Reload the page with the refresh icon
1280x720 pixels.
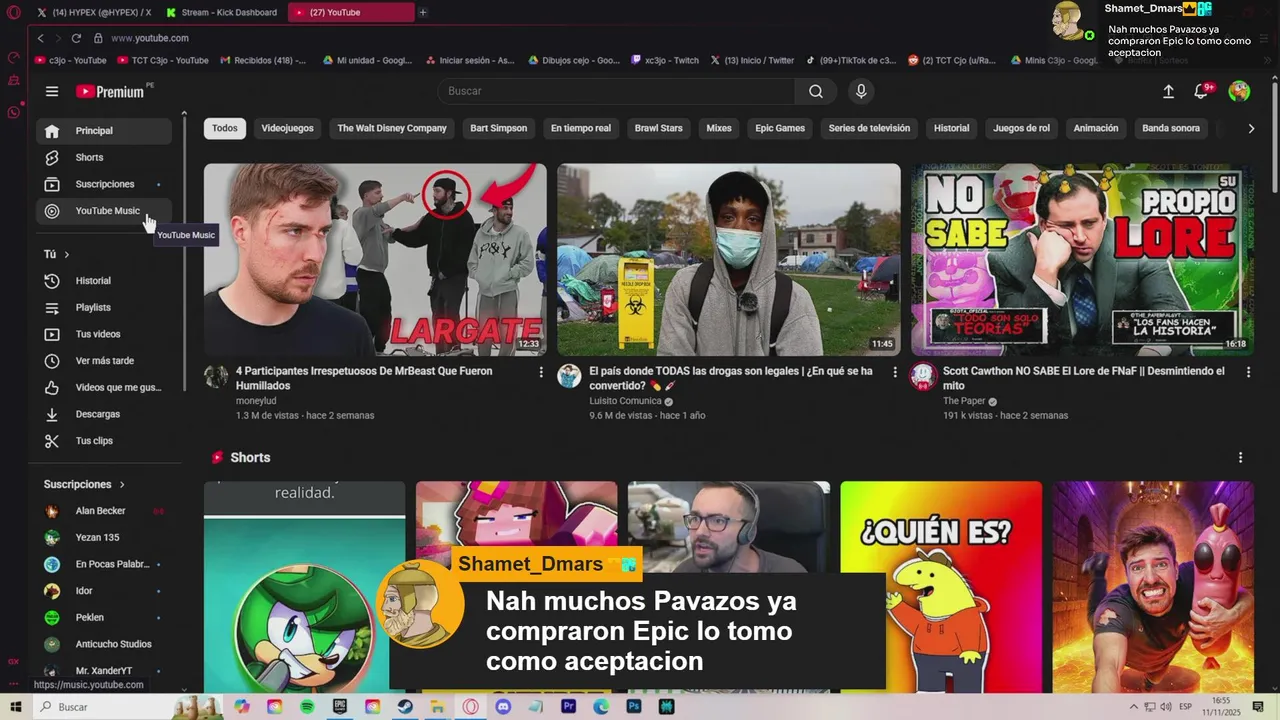coord(76,38)
